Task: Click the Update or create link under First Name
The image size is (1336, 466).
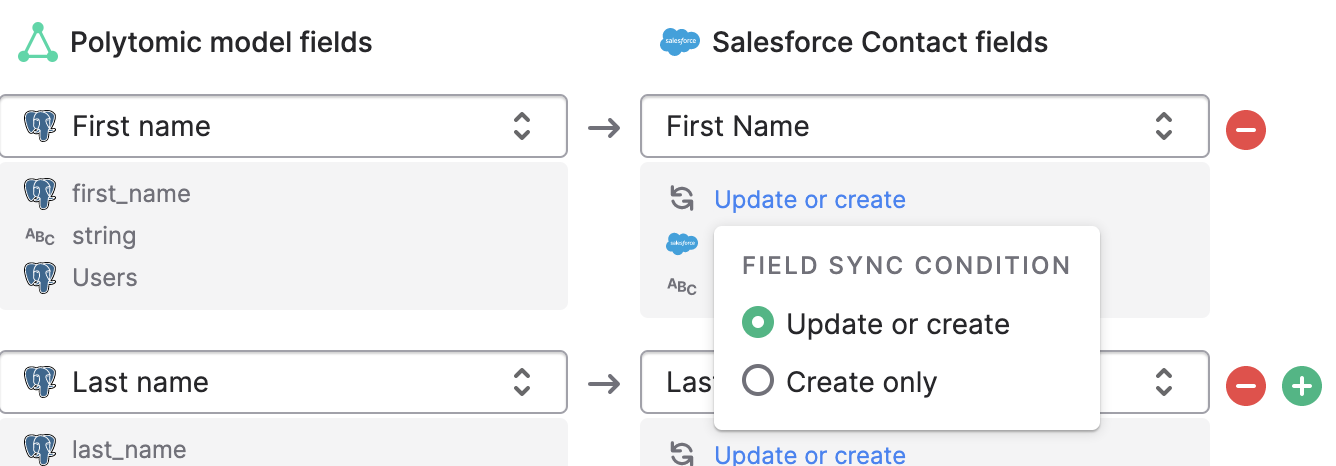Action: (x=809, y=200)
